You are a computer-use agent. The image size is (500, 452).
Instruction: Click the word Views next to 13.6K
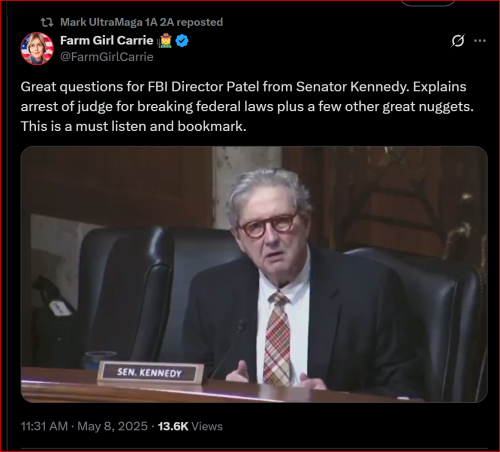[207, 426]
